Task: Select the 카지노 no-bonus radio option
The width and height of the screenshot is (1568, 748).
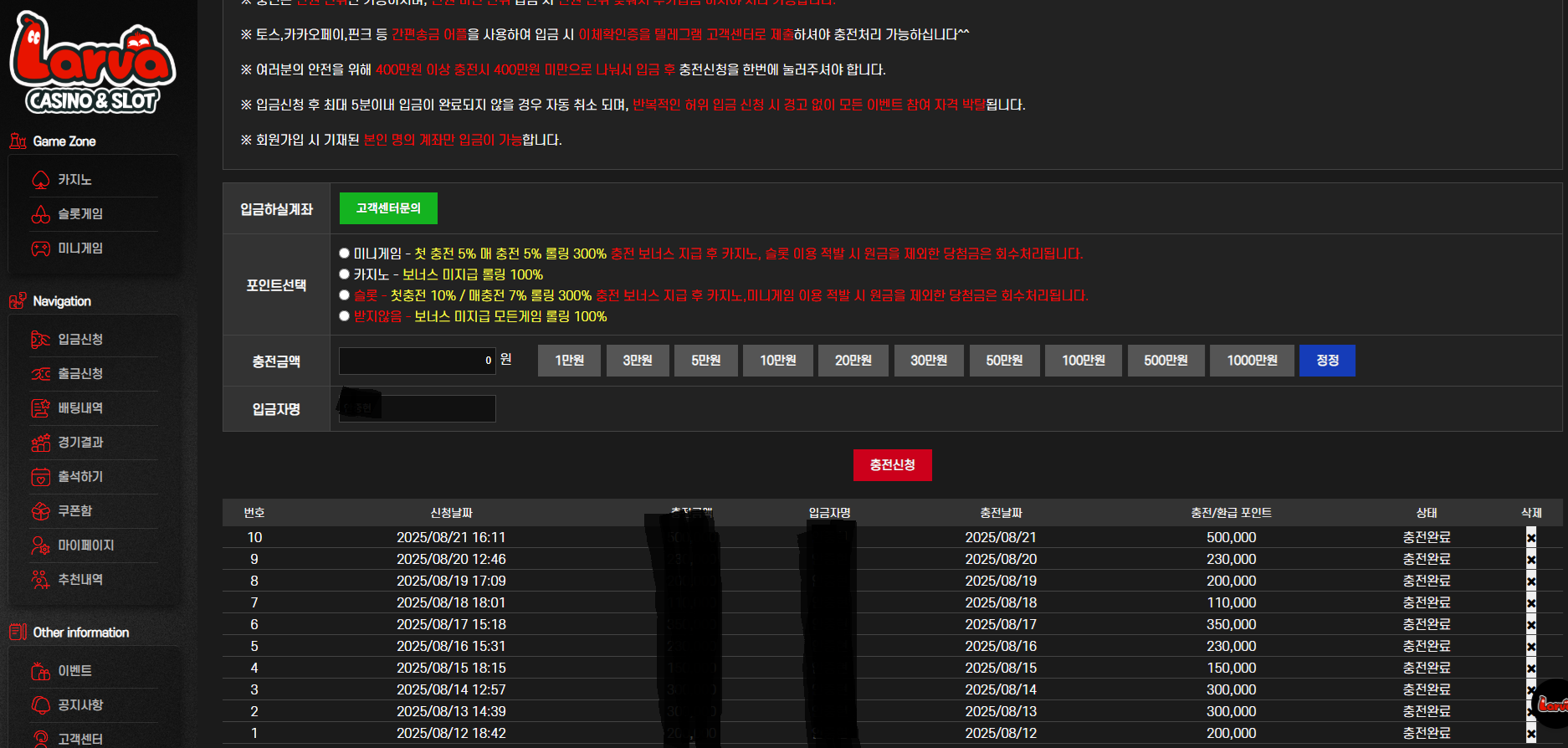Action: tap(344, 274)
